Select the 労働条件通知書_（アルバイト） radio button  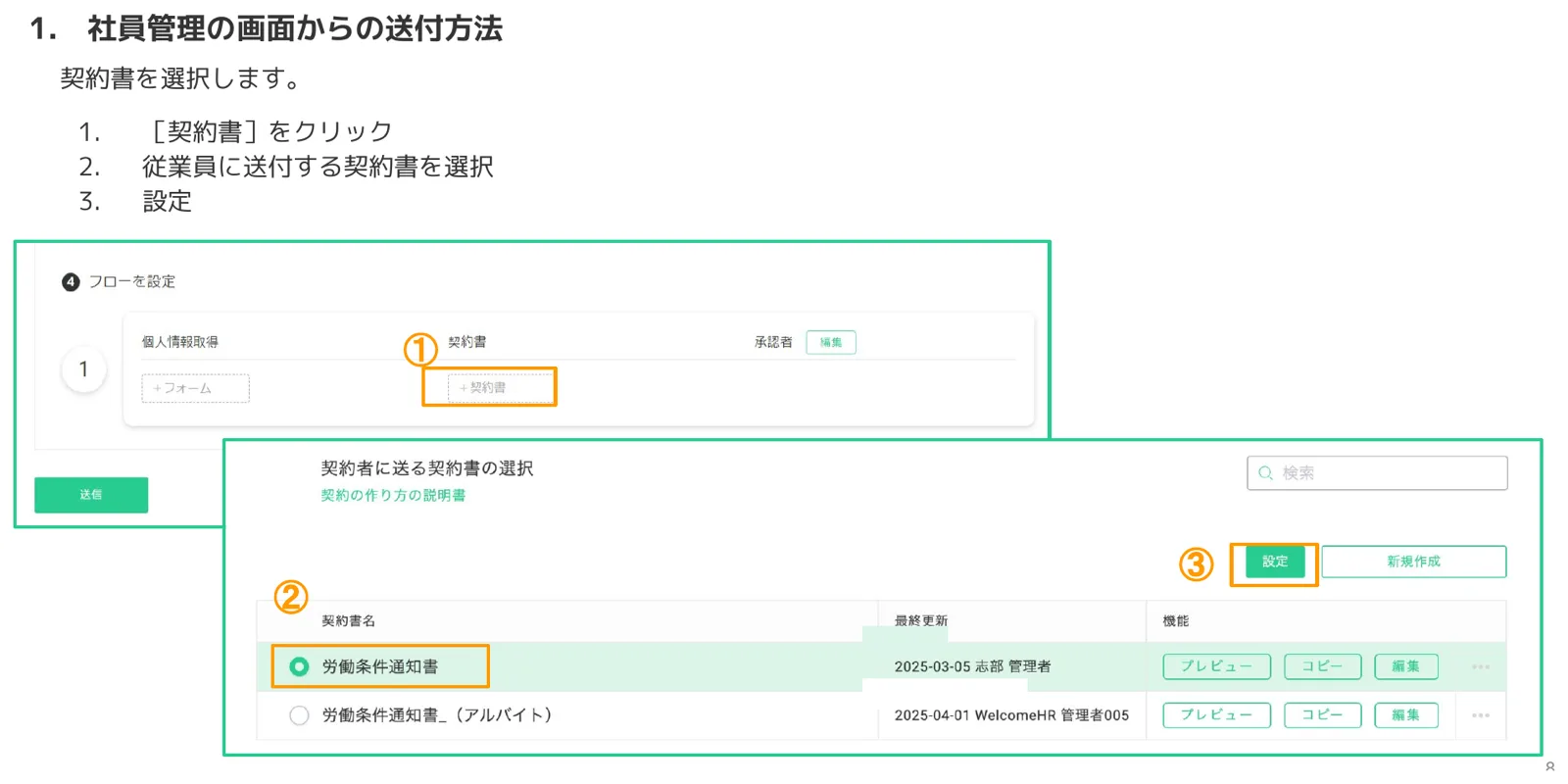pyautogui.click(x=299, y=715)
